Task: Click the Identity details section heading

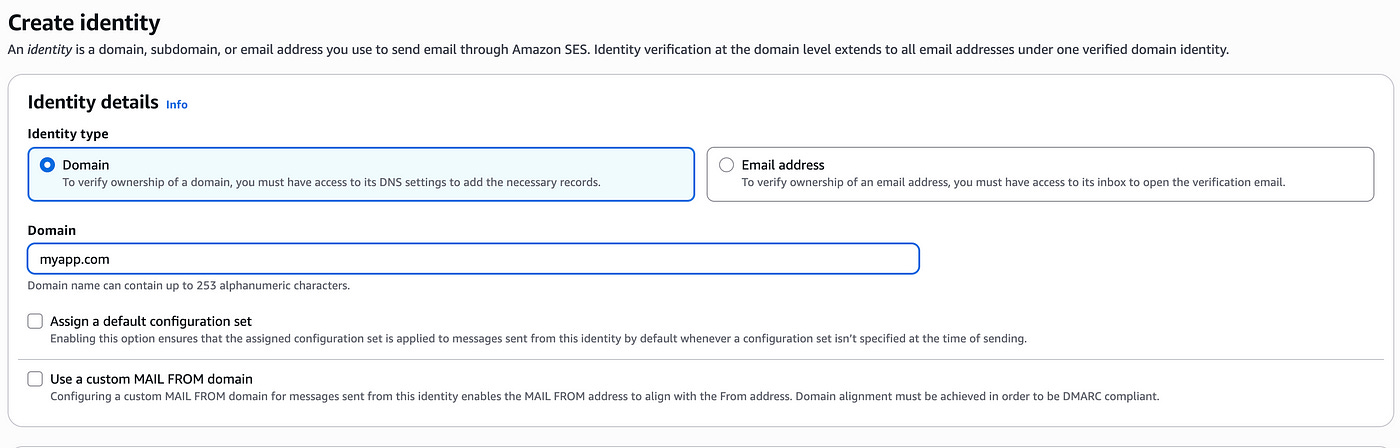Action: (x=93, y=102)
